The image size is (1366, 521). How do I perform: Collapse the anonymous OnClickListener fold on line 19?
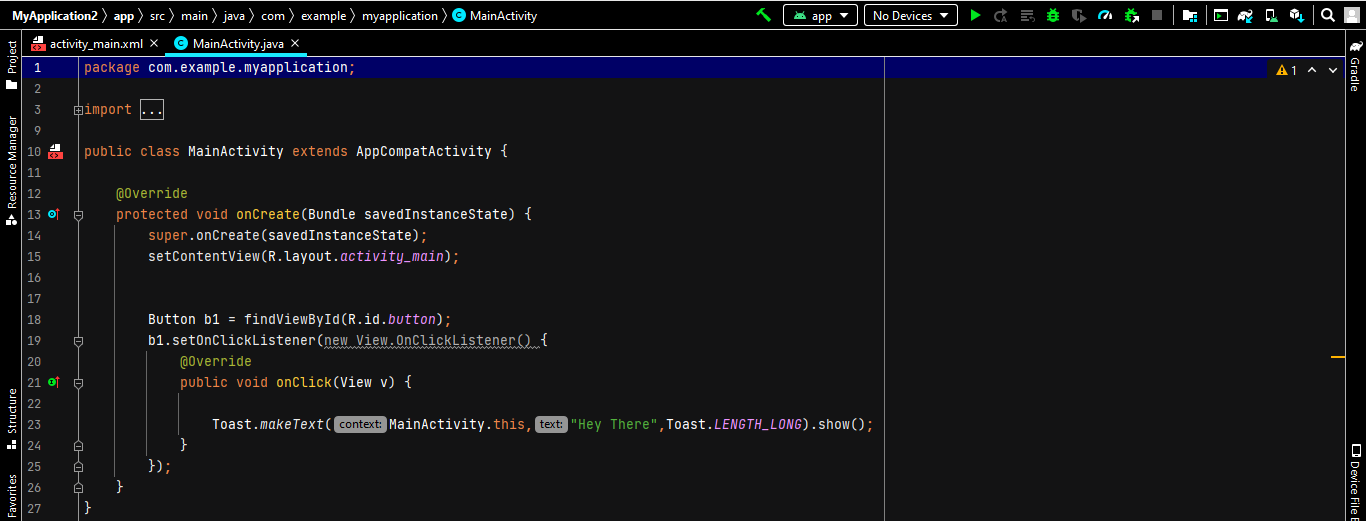click(x=78, y=341)
